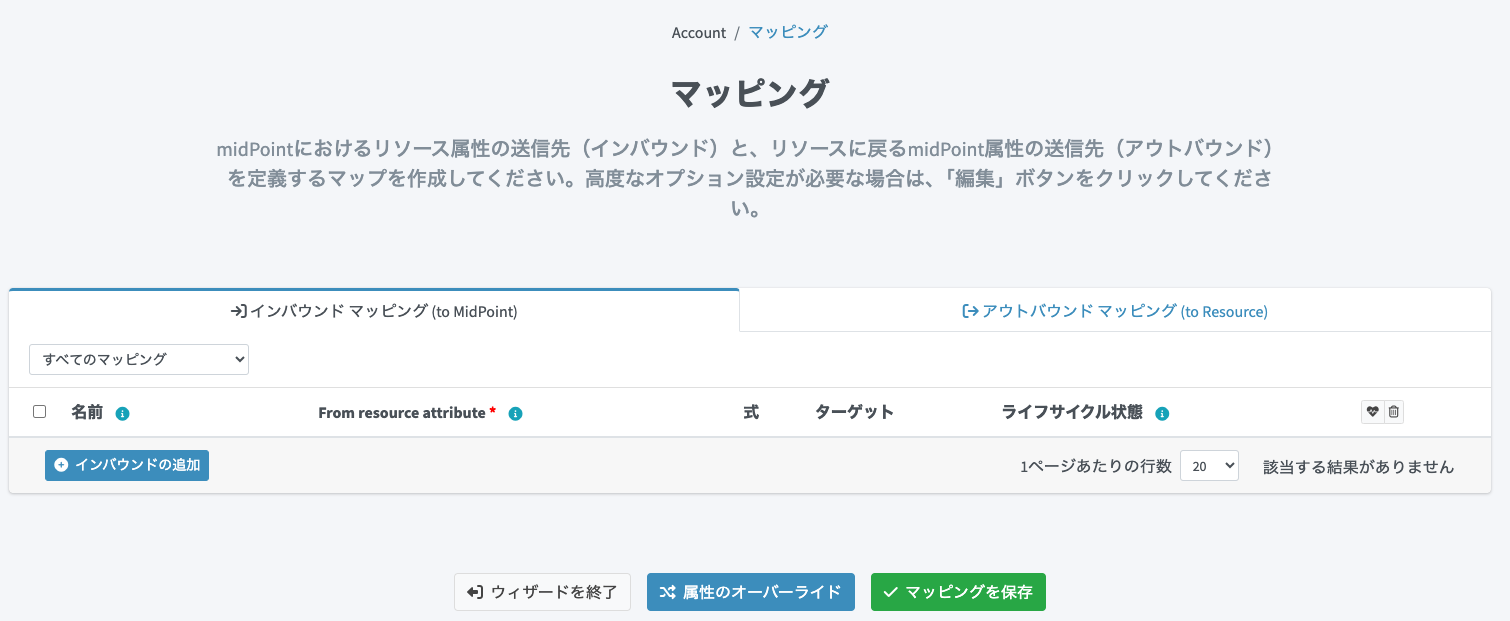Screen dimensions: 1510x621
Task: Click マッピングを保存 button
Action: (x=958, y=592)
